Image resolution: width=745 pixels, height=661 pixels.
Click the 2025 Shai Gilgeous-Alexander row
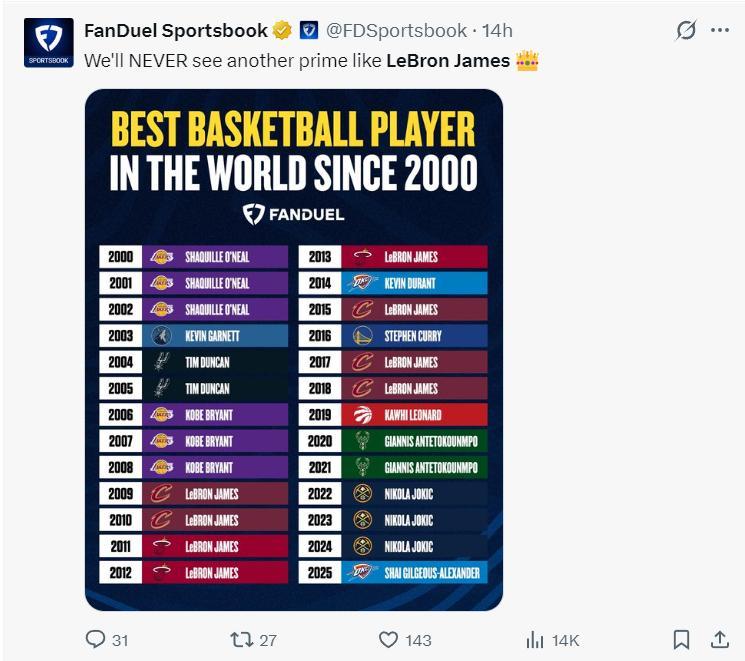393,573
